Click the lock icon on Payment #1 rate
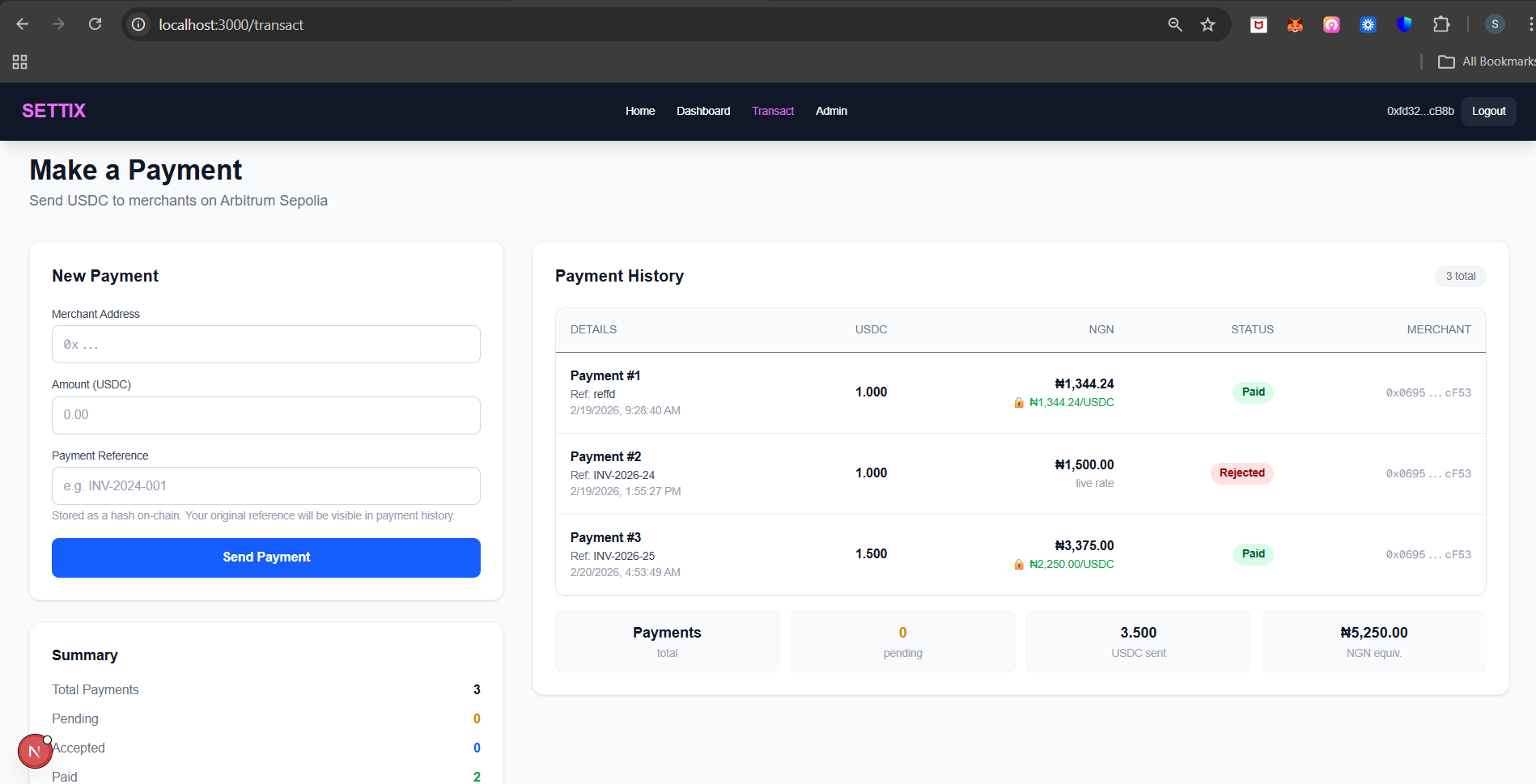Image resolution: width=1536 pixels, height=784 pixels. (x=1019, y=403)
